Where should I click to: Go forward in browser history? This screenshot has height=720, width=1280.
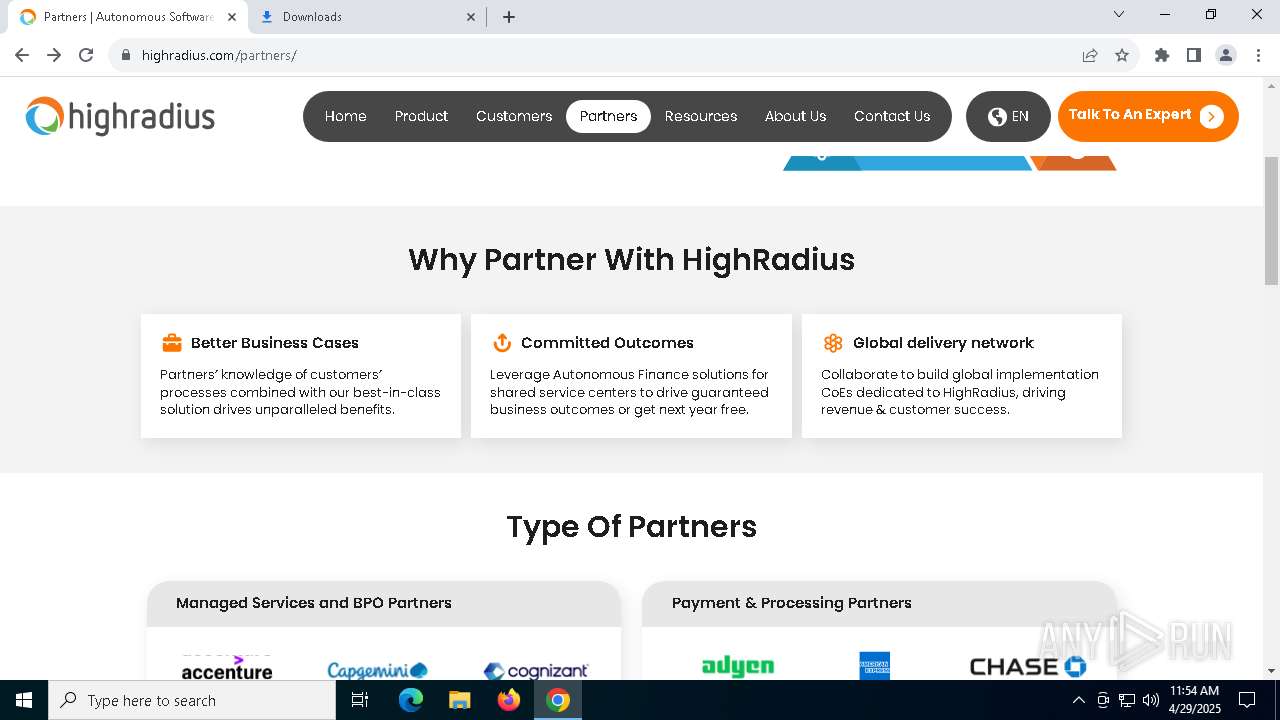point(54,55)
